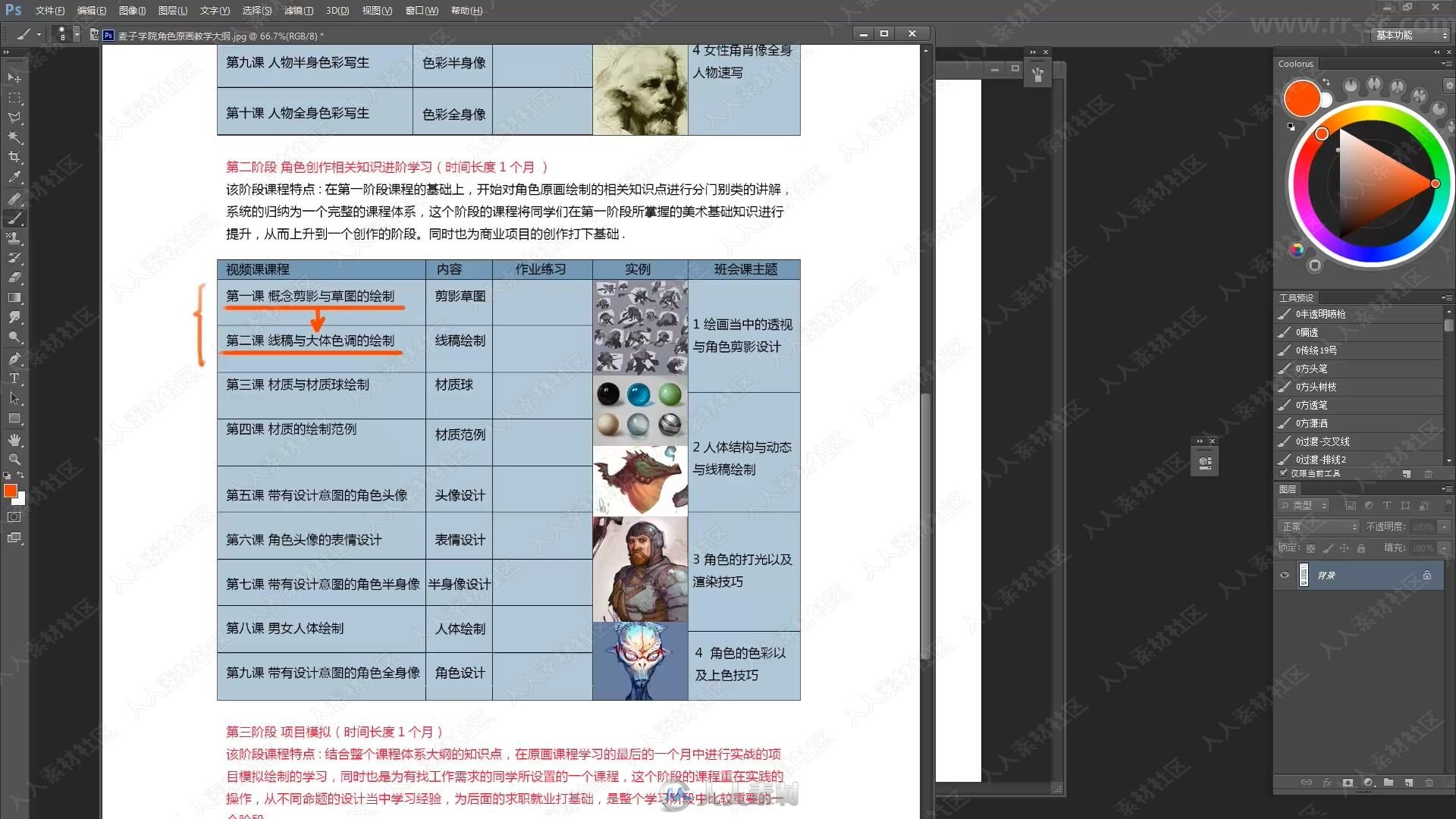The image size is (1456, 819).
Task: Select the 0方头笔 tool preset
Action: [1358, 369]
